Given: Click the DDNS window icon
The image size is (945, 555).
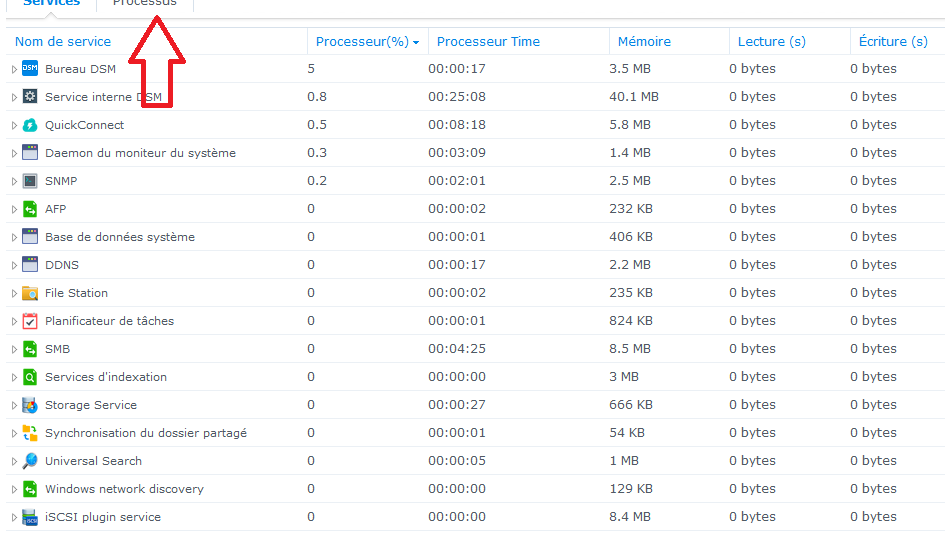Looking at the screenshot, I should coord(30,265).
